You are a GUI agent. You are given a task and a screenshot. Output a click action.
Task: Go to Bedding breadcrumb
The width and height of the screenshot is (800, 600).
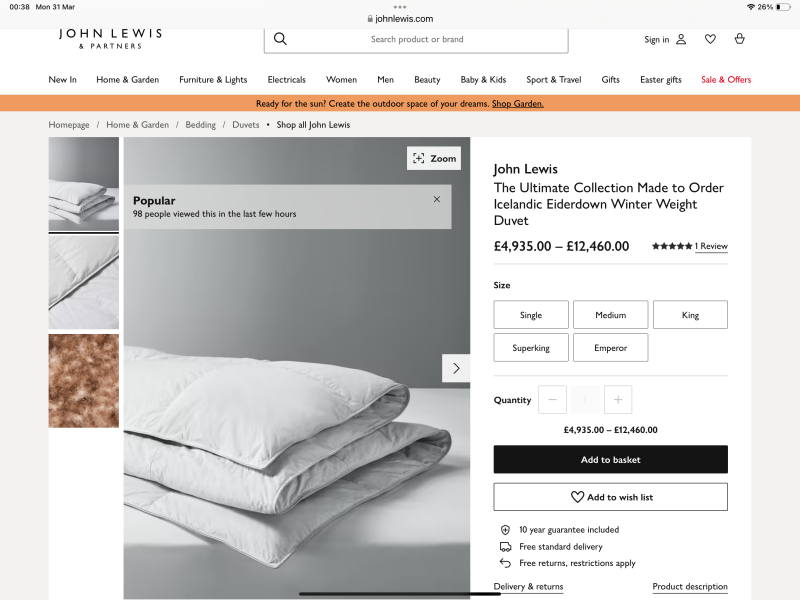click(201, 124)
